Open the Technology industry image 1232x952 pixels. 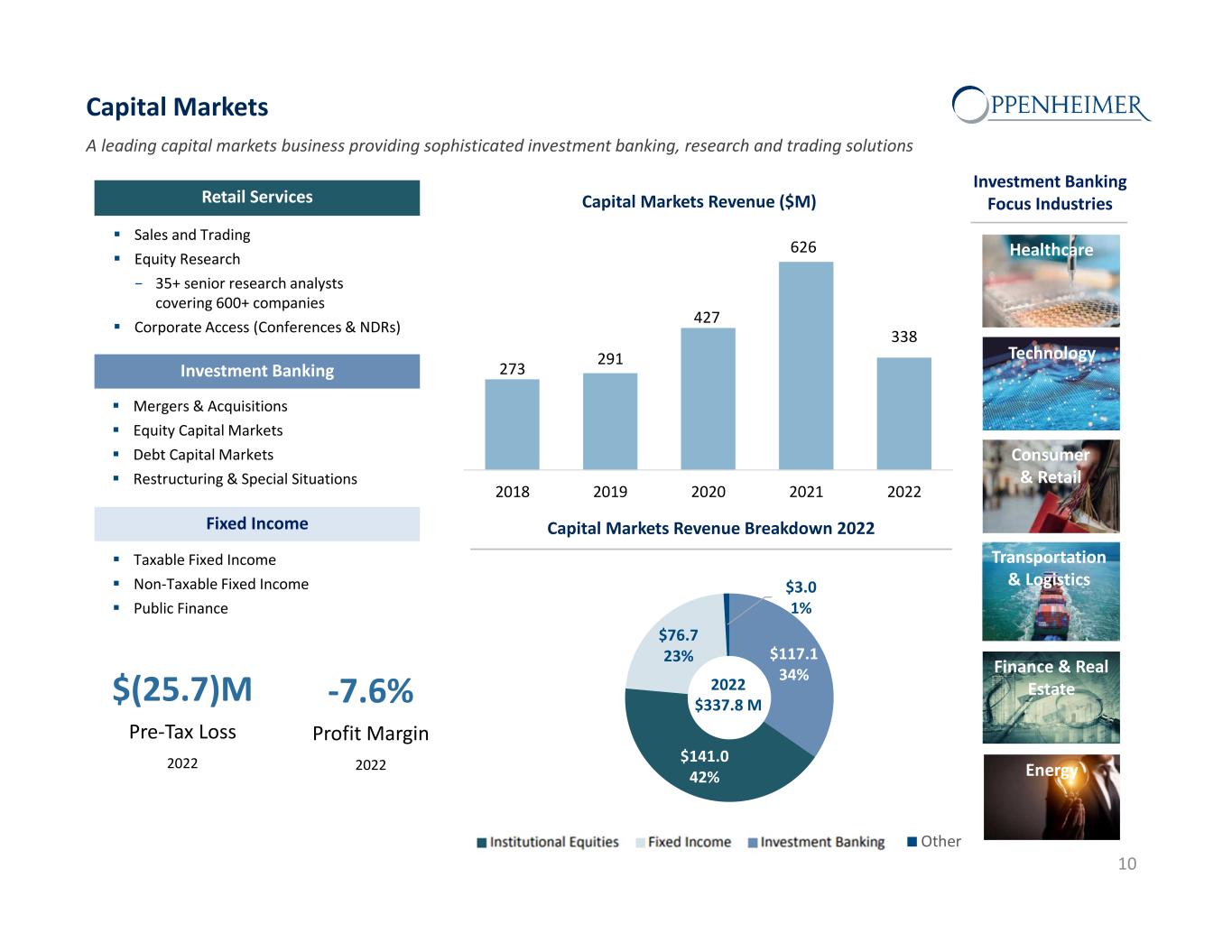[1051, 384]
